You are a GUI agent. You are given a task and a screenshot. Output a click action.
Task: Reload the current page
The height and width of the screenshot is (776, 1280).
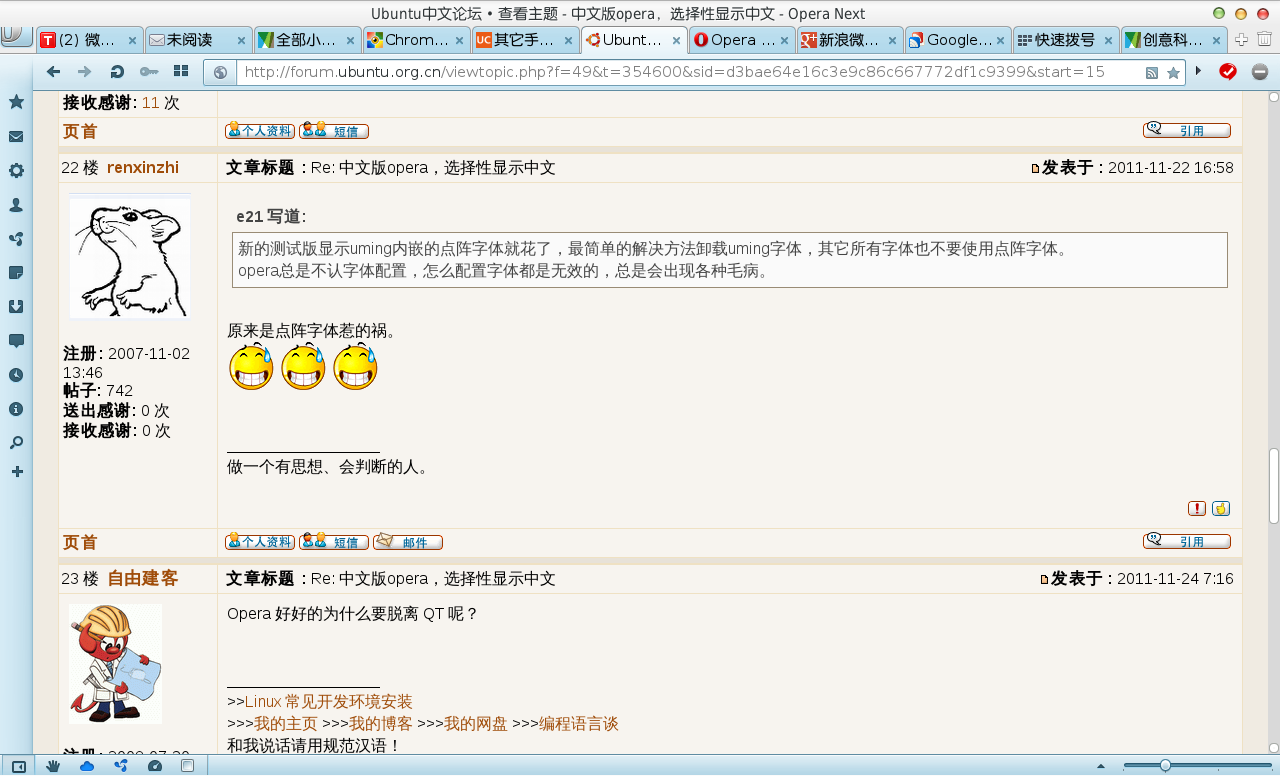click(117, 72)
